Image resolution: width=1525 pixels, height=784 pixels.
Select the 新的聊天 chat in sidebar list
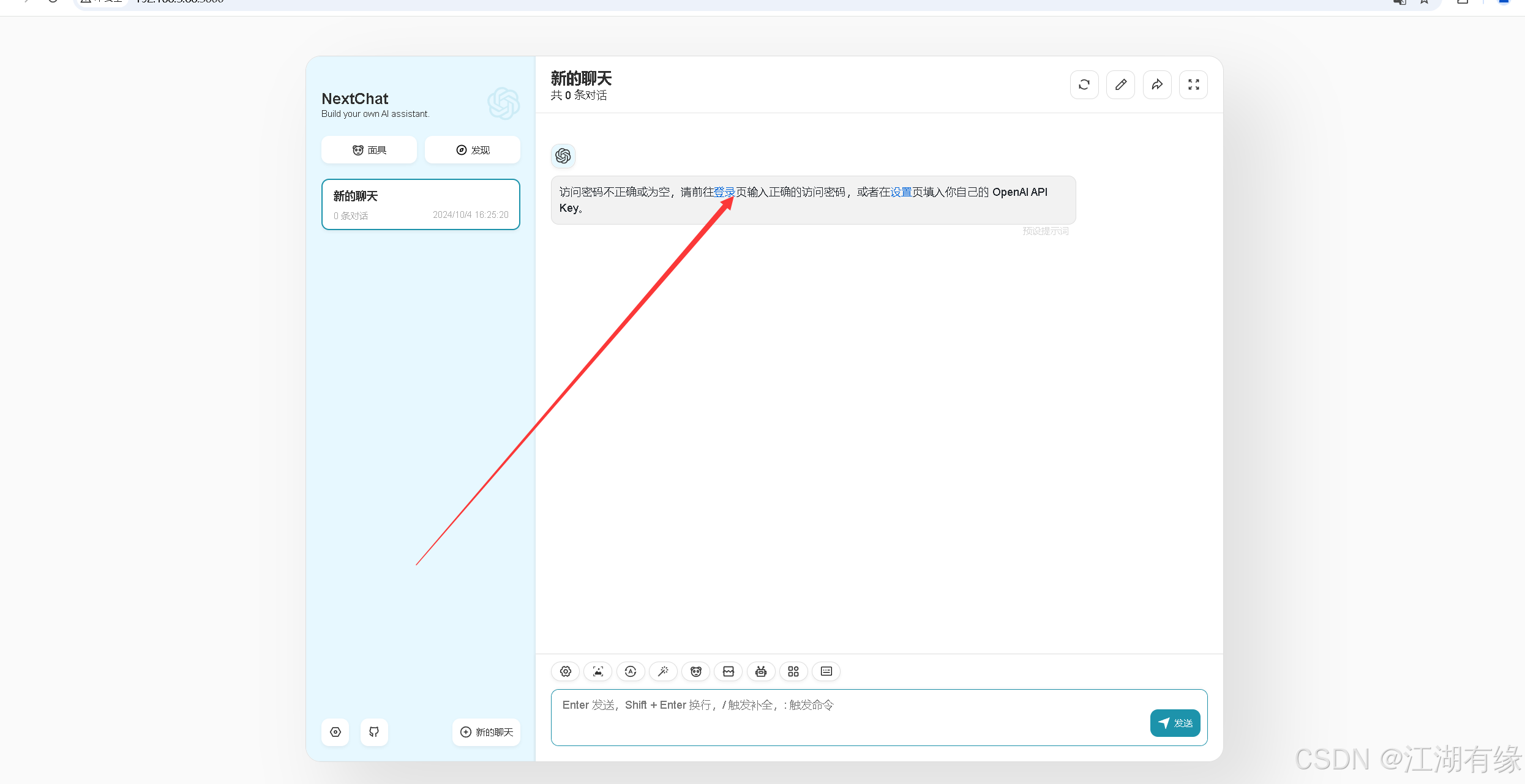point(421,204)
